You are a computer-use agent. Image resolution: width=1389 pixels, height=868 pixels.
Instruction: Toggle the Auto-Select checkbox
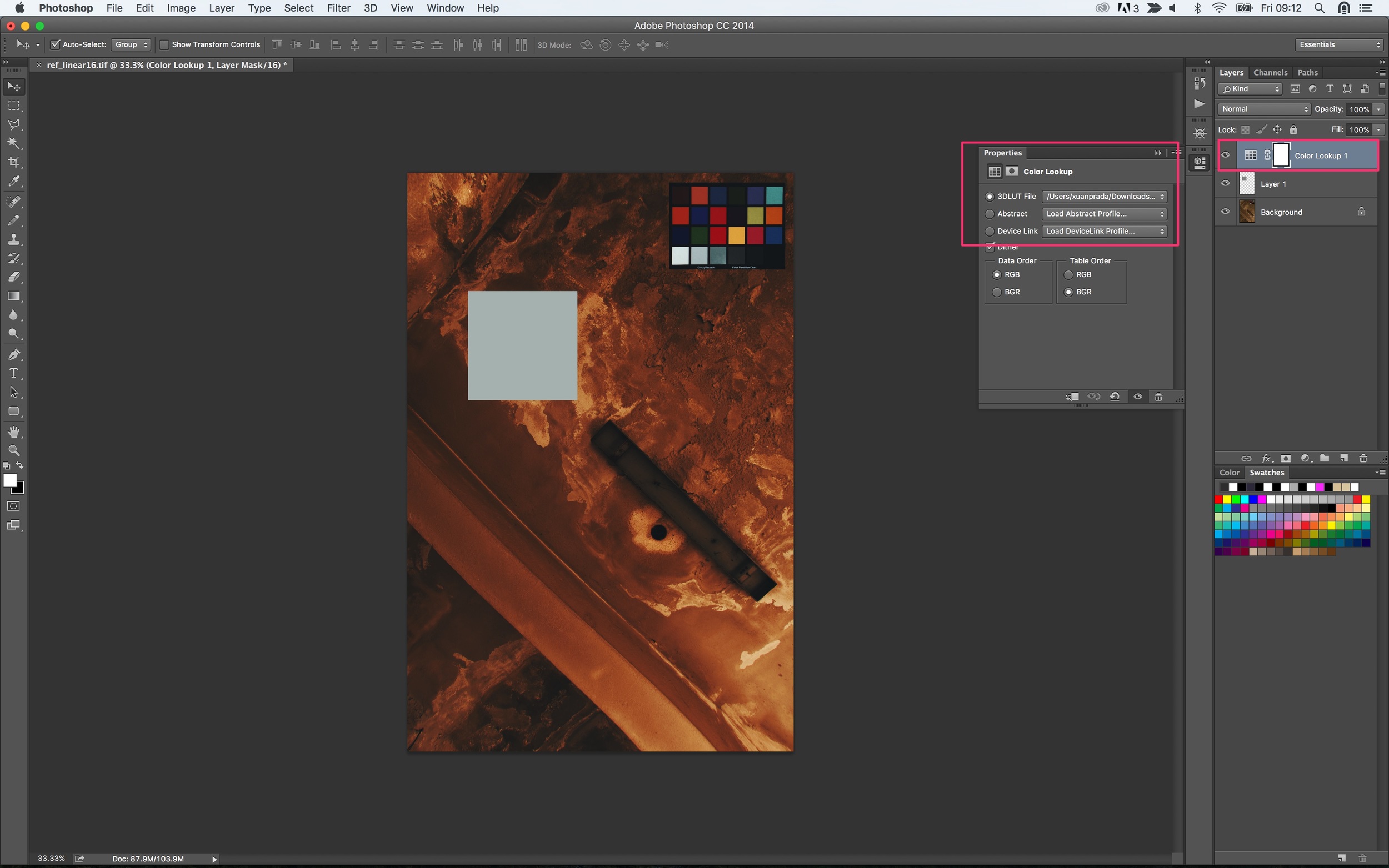coord(56,44)
